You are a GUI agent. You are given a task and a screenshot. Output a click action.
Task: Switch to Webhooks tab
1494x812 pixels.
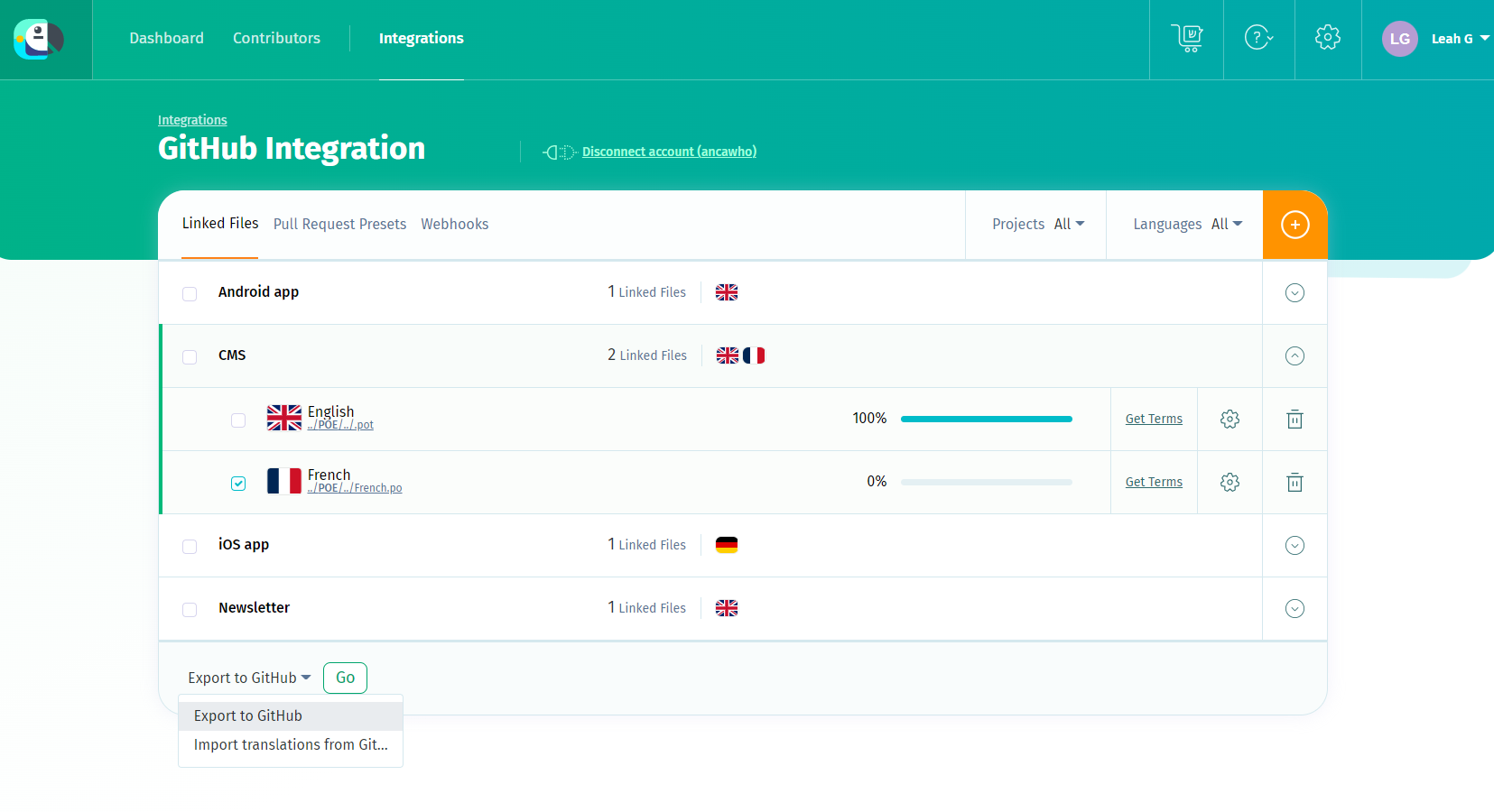tap(455, 224)
